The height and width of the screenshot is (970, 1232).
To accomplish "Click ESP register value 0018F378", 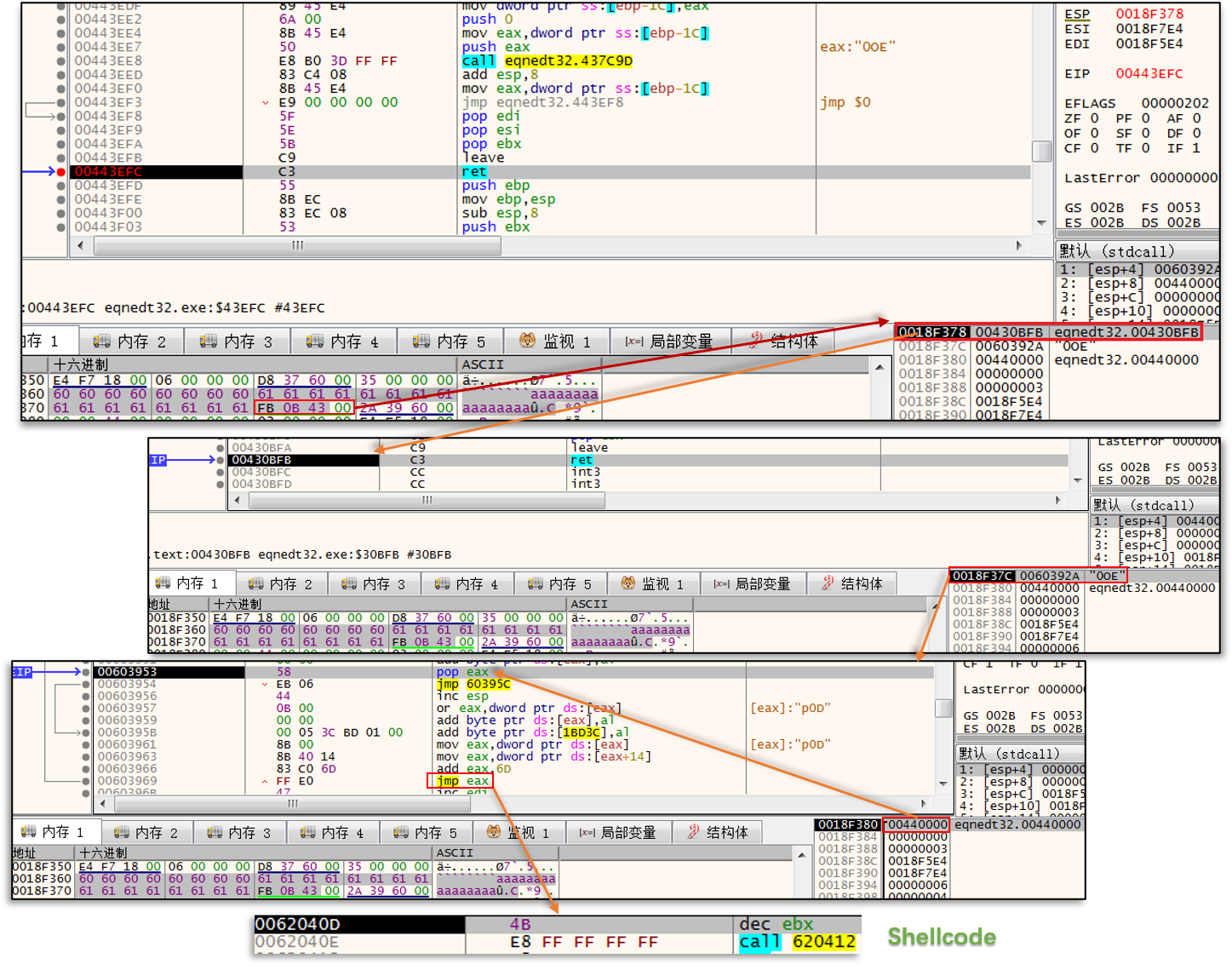I will tap(1149, 14).
